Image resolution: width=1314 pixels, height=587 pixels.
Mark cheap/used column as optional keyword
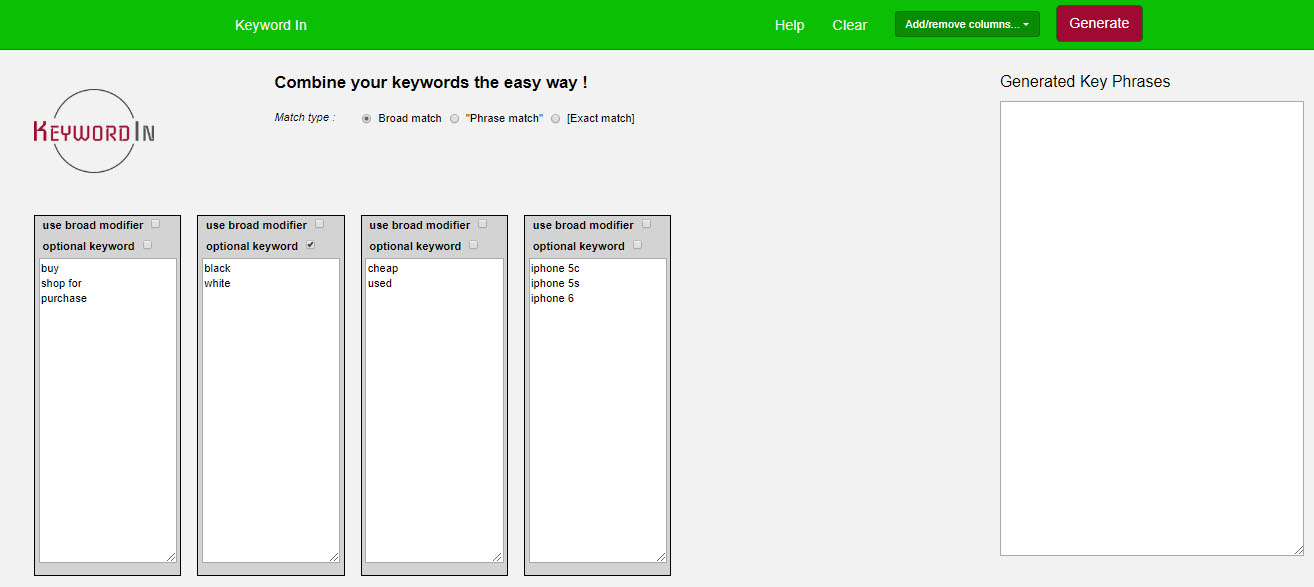474,245
